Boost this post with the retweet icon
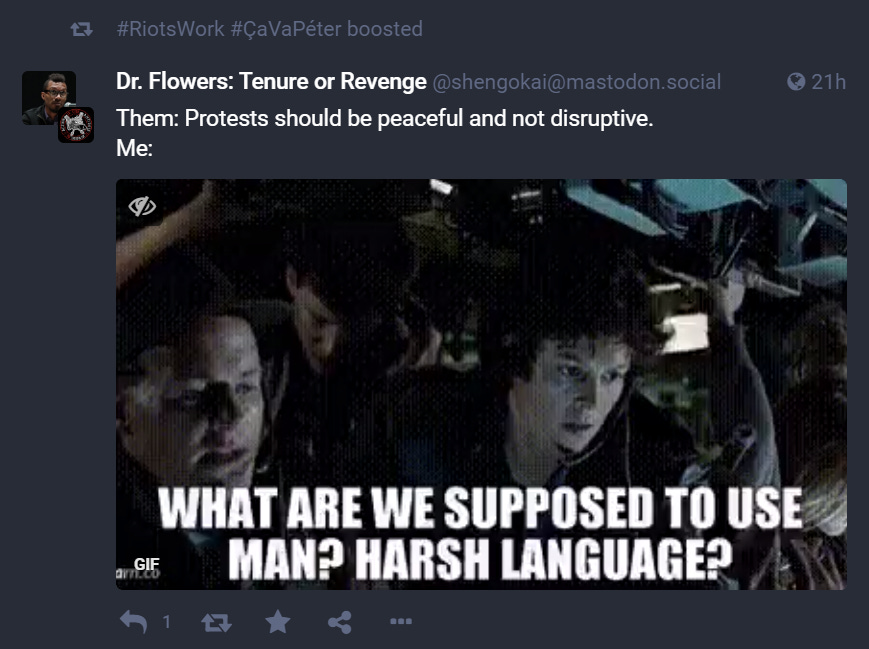 click(x=216, y=622)
